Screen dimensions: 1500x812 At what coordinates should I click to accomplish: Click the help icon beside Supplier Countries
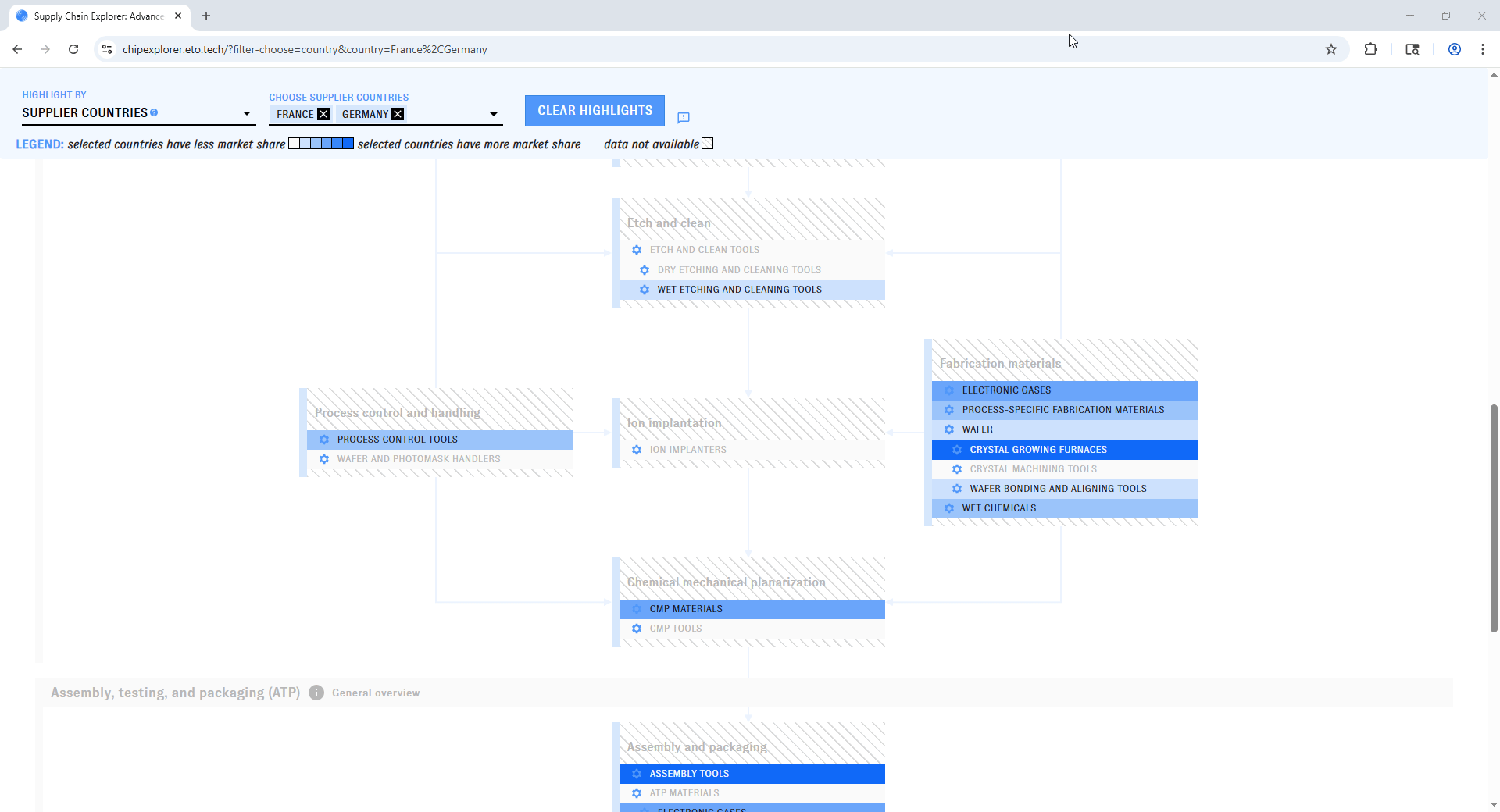click(154, 112)
